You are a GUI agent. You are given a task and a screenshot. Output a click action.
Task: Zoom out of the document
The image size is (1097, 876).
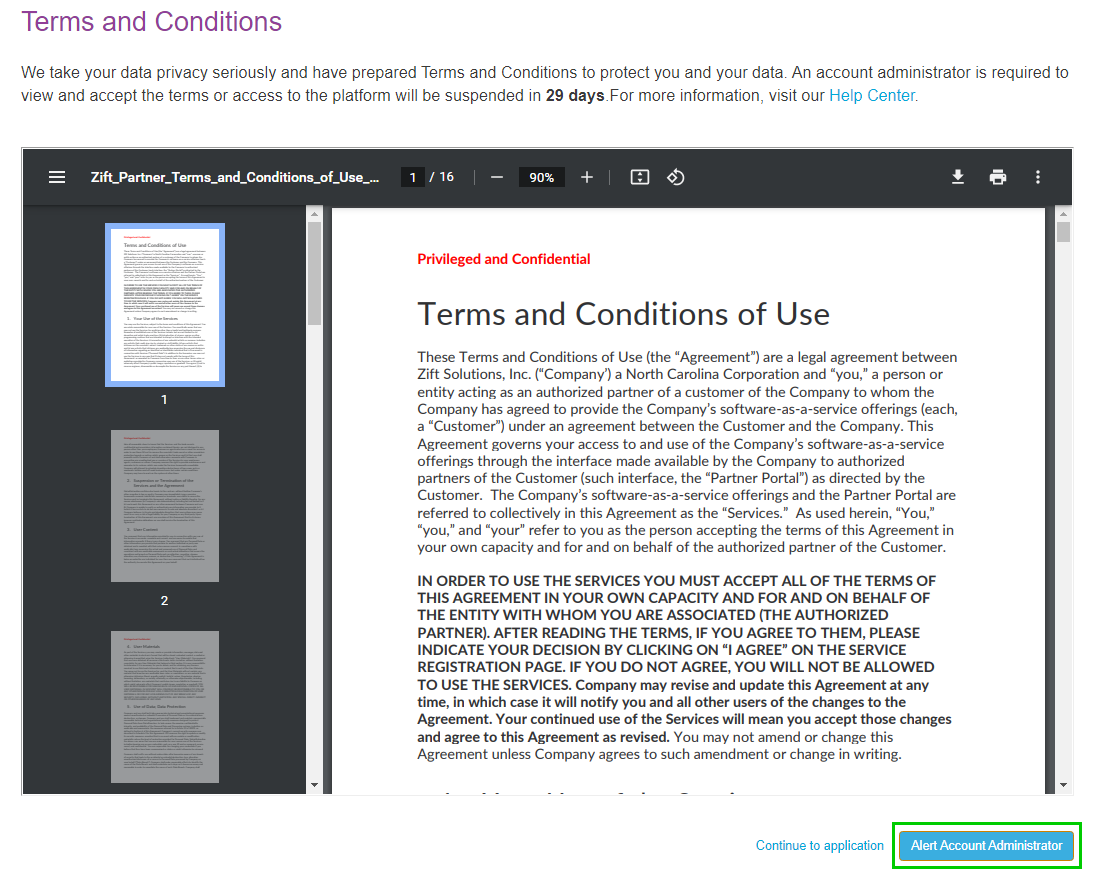[x=496, y=177]
